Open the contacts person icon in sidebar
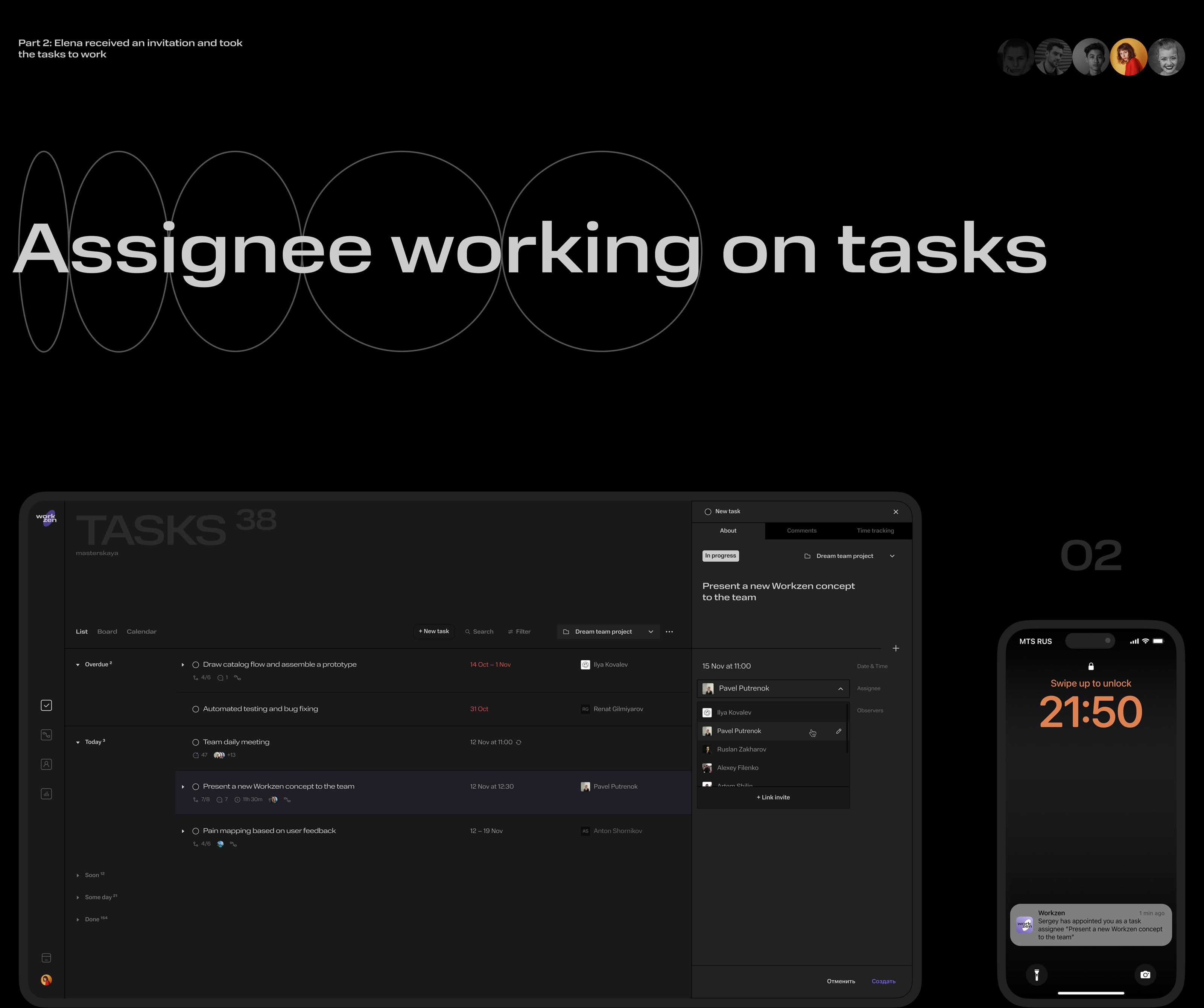This screenshot has width=1204, height=1008. point(46,764)
